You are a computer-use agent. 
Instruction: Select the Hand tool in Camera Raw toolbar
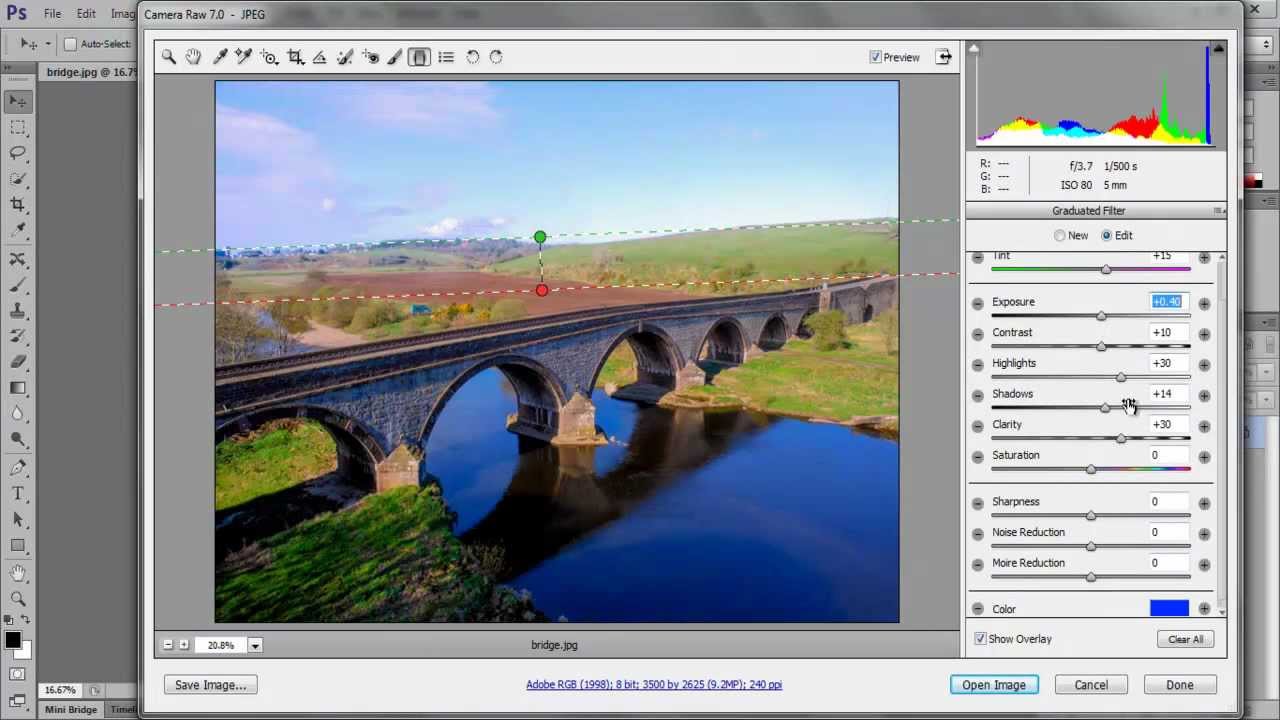click(193, 57)
